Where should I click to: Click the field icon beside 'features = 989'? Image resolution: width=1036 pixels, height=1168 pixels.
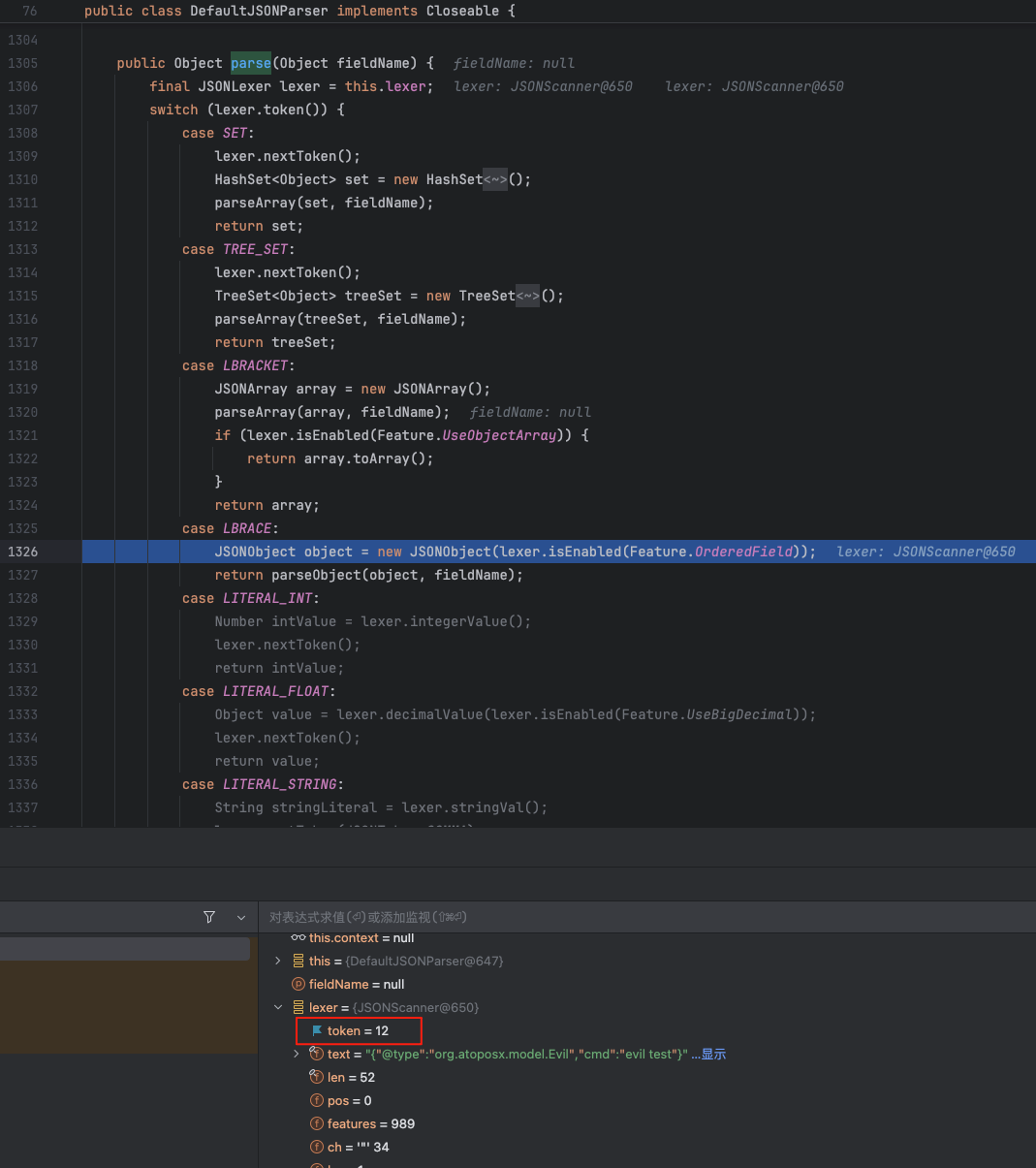pyautogui.click(x=316, y=1123)
